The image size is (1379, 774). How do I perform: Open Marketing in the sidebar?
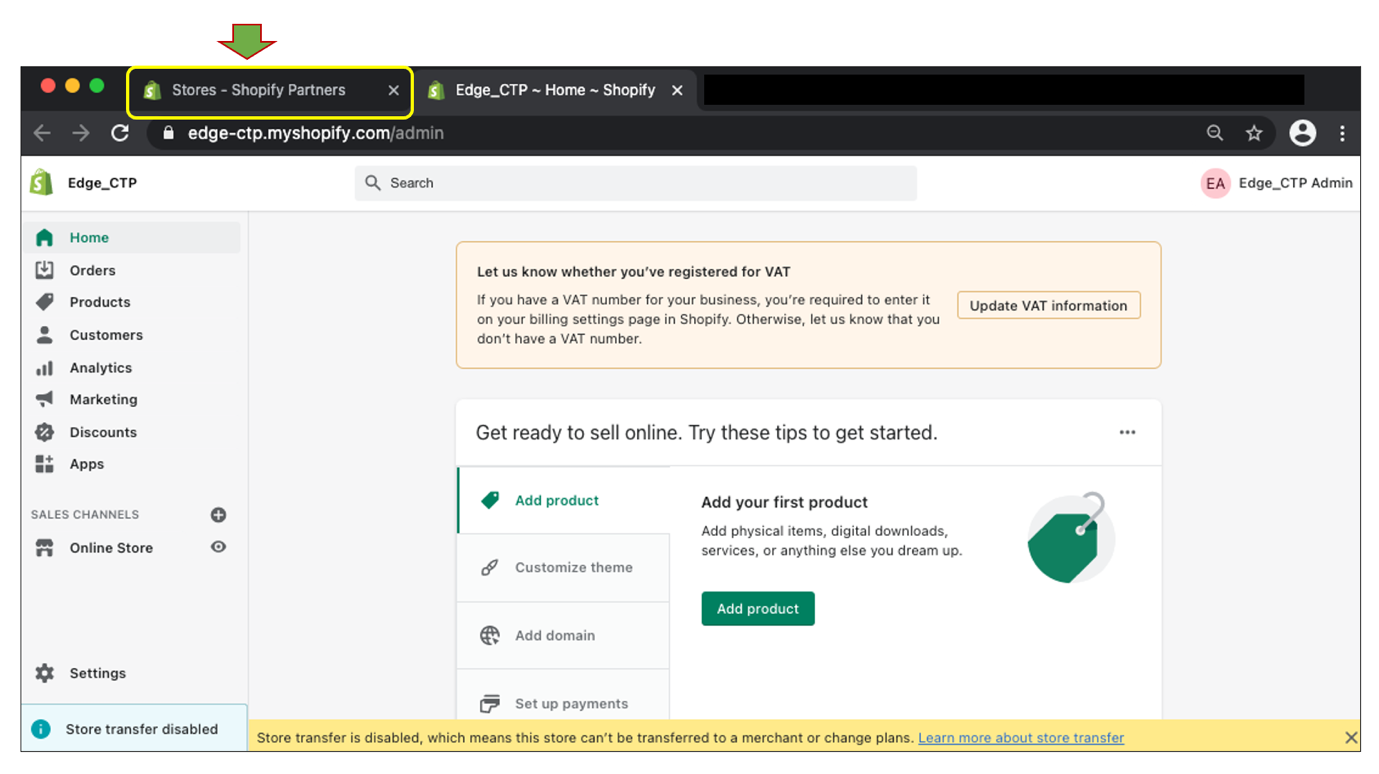[x=103, y=399]
